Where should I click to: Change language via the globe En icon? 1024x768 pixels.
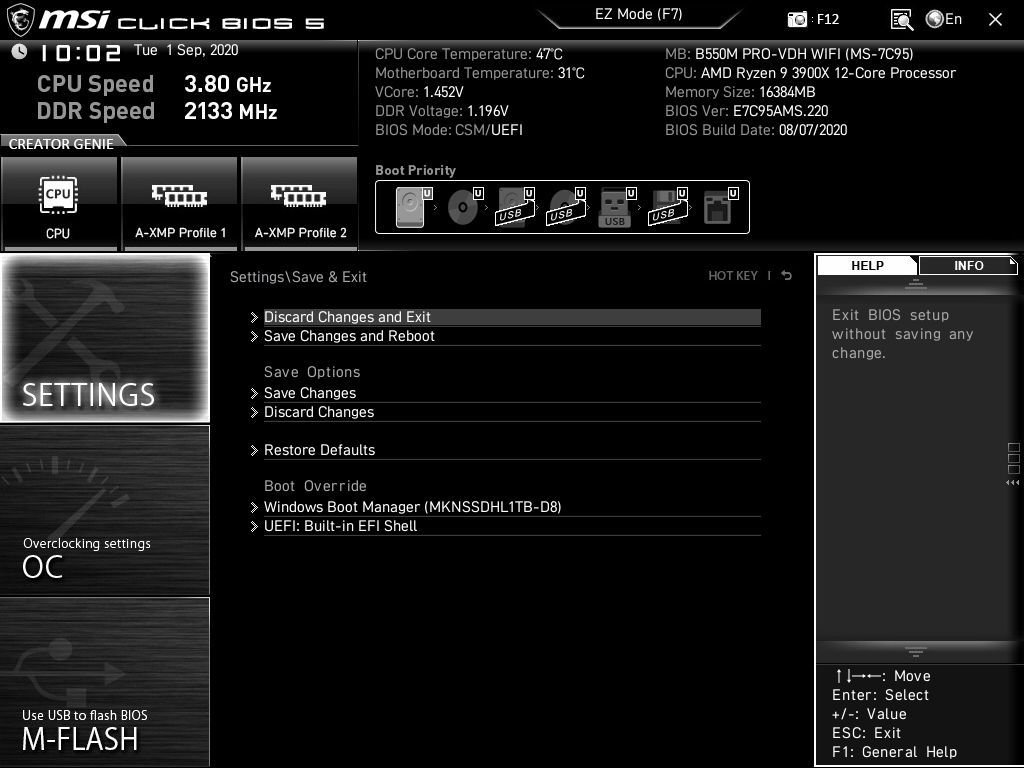(x=944, y=19)
